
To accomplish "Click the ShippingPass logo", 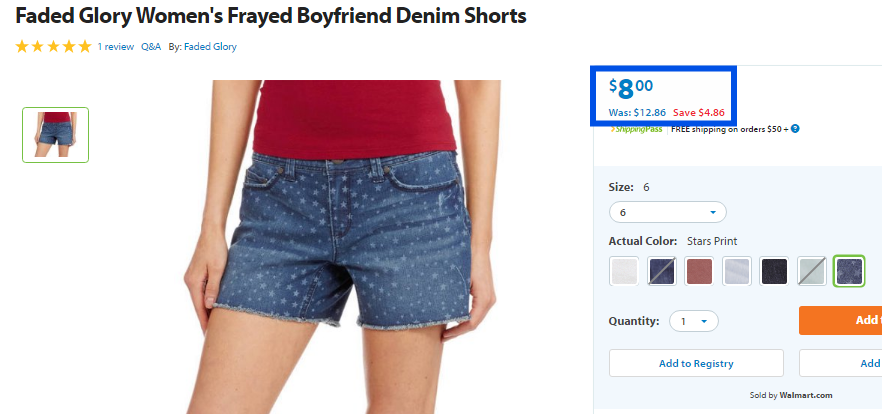I will pyautogui.click(x=637, y=129).
